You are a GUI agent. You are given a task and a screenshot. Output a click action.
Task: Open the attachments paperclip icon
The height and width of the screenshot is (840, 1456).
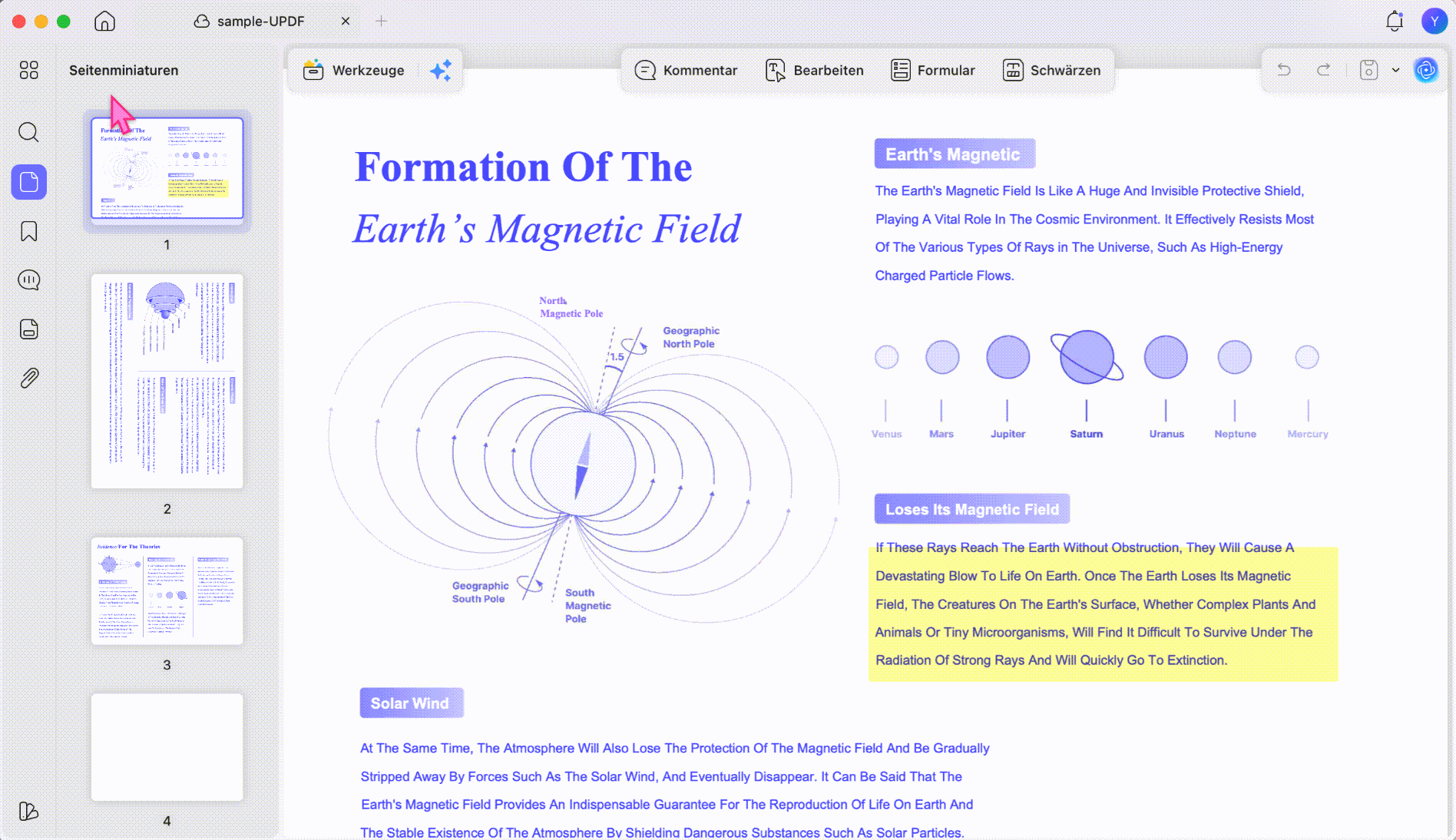click(28, 378)
